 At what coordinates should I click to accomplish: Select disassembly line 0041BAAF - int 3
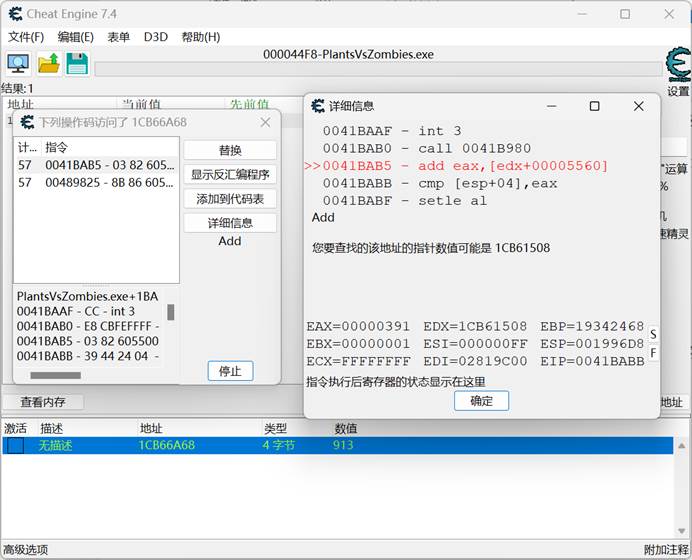(392, 131)
